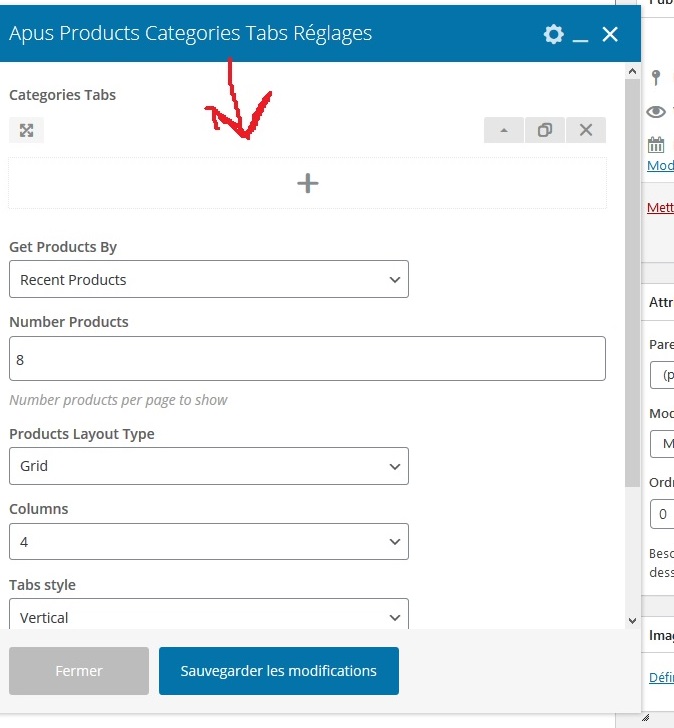Close the dialog with header X

610,34
